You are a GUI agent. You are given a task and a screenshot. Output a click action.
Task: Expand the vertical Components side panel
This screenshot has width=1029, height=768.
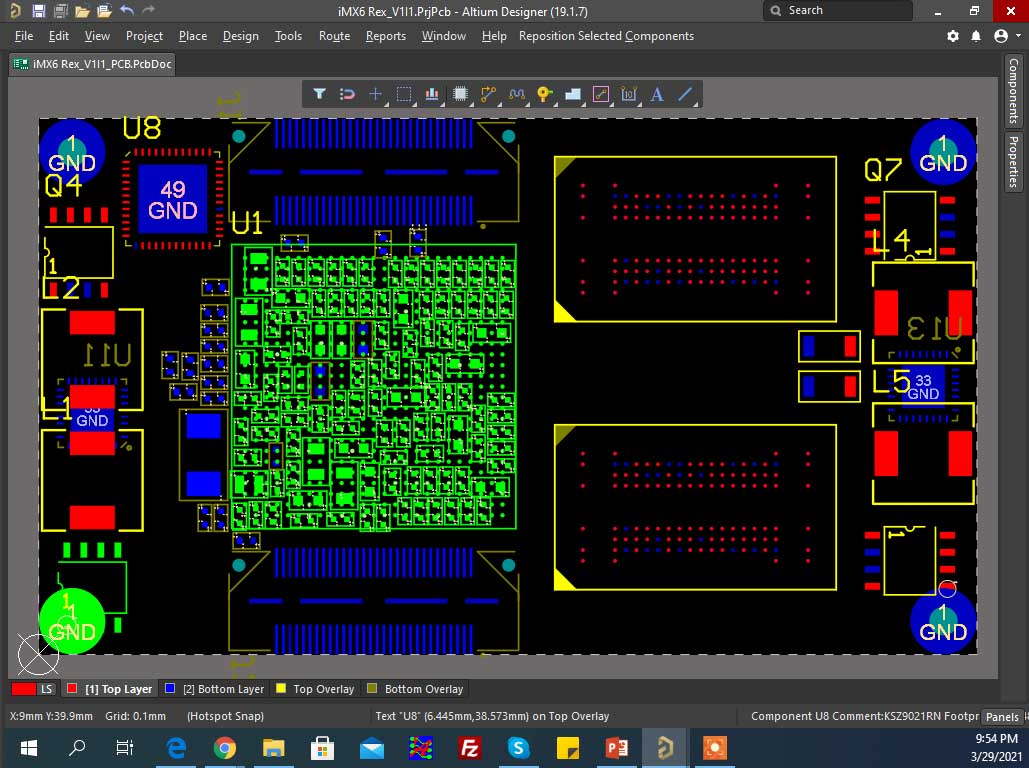[1013, 90]
